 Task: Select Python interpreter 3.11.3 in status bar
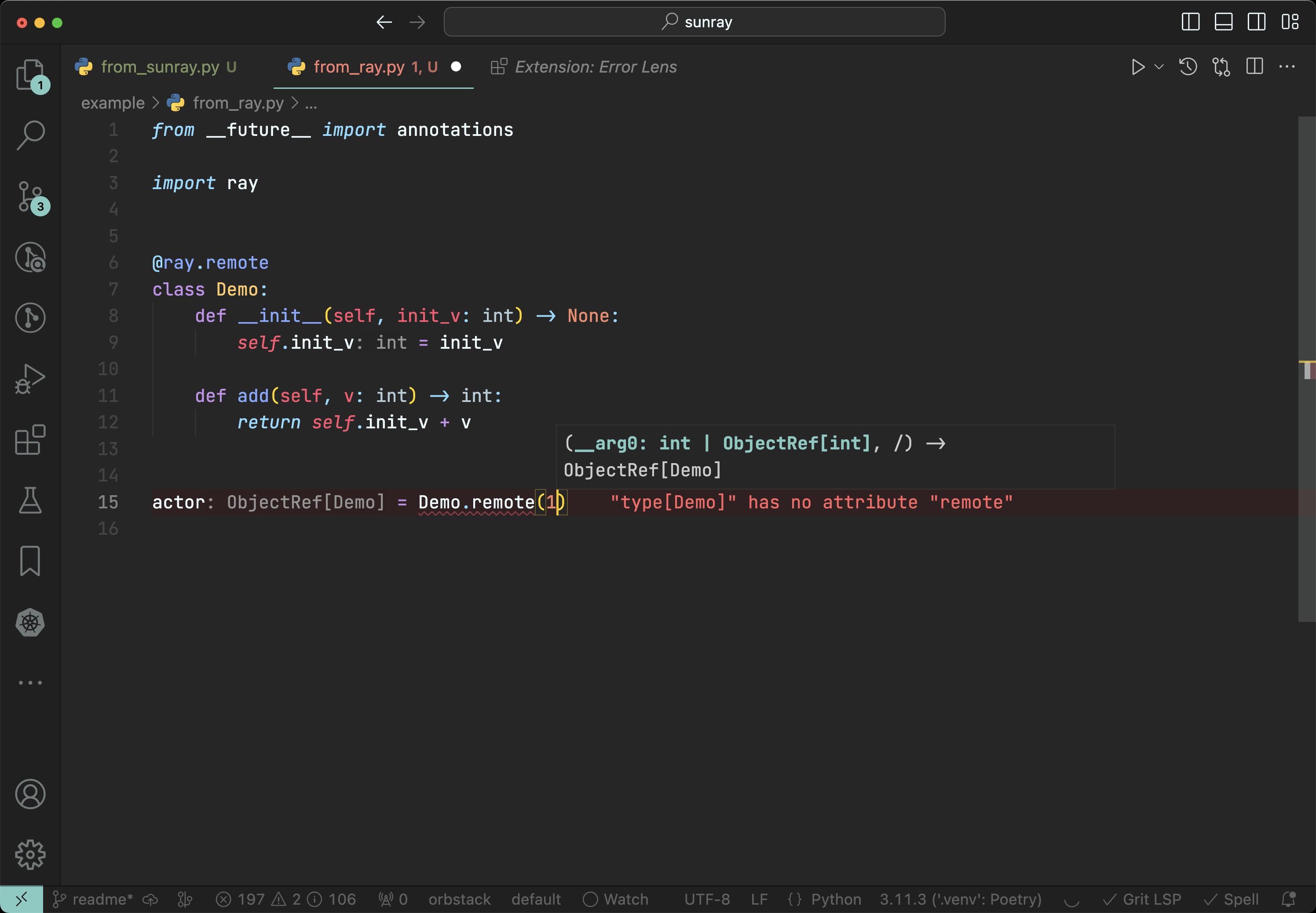click(x=960, y=899)
